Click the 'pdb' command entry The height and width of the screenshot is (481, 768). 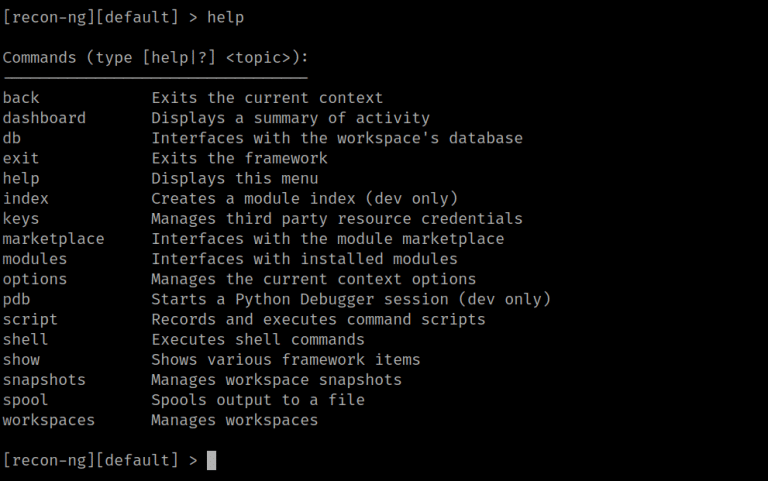[x=16, y=299]
